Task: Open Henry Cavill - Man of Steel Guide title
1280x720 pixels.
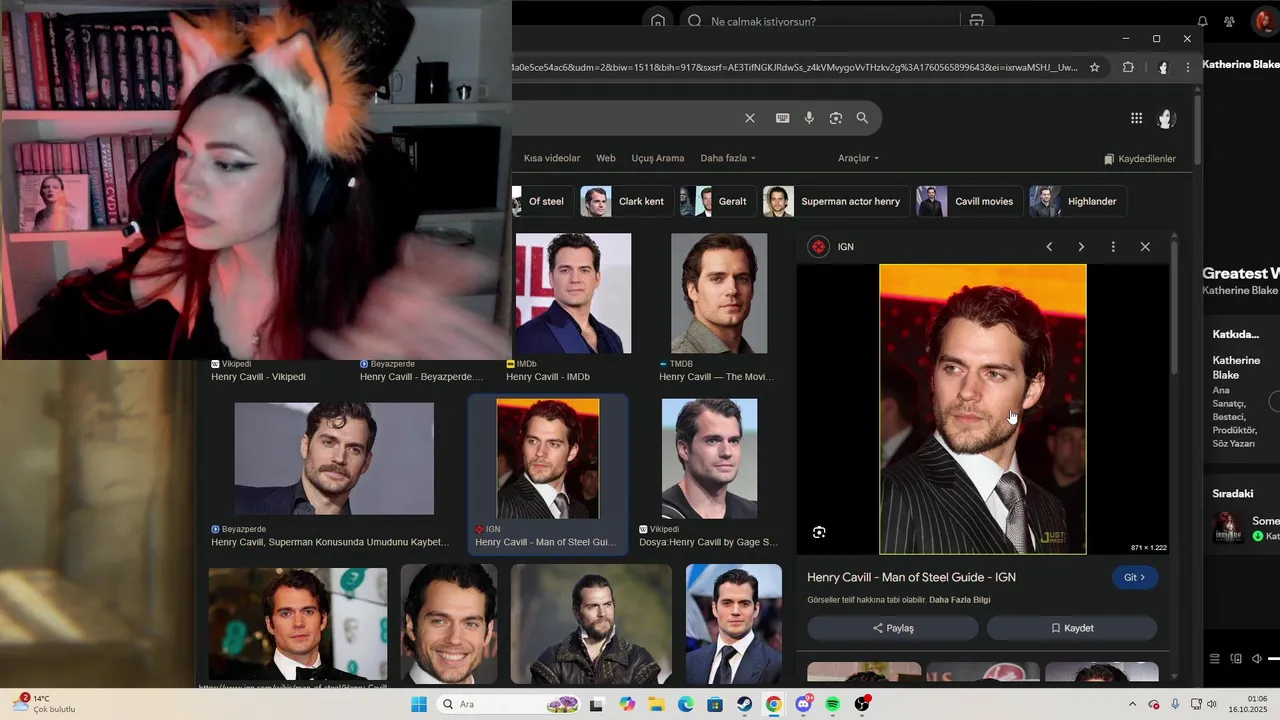Action: click(x=912, y=577)
